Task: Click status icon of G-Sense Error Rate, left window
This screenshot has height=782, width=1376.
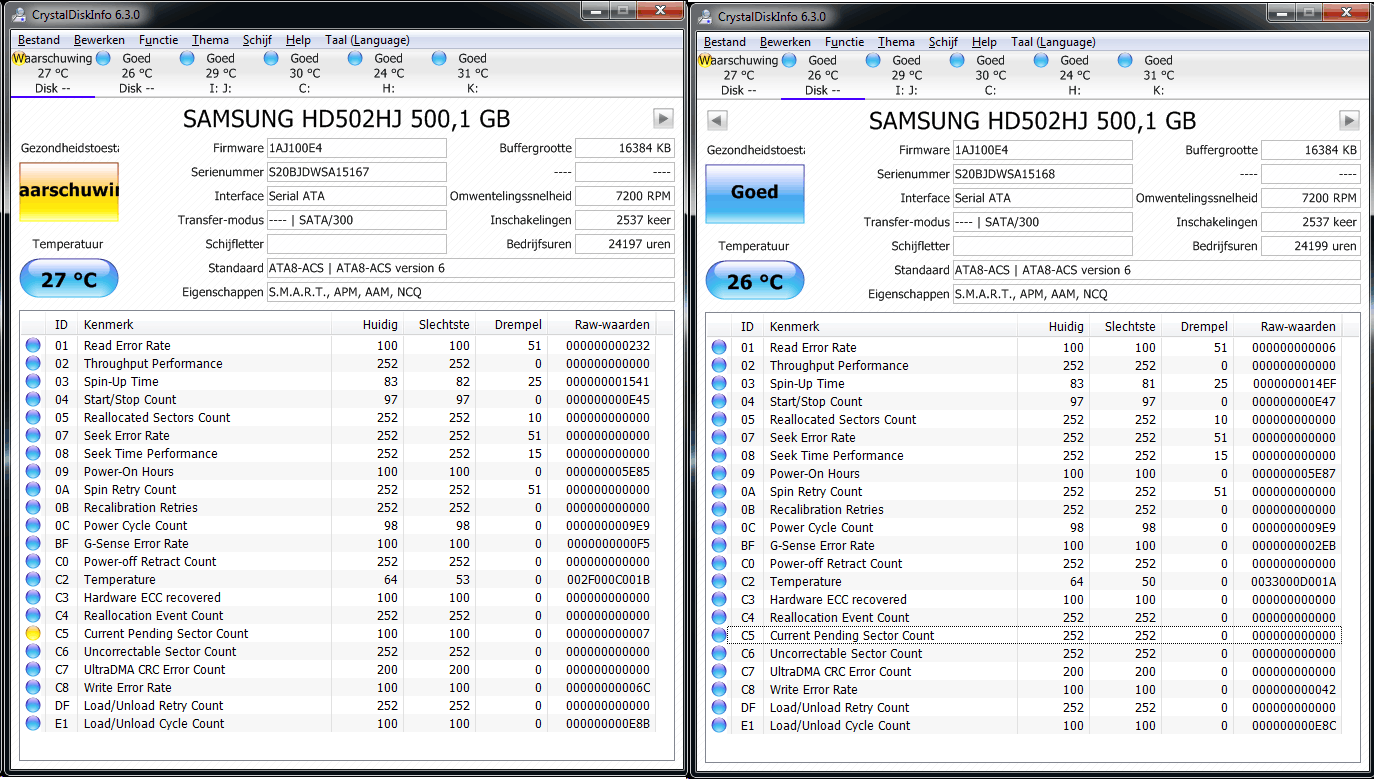Action: [33, 544]
